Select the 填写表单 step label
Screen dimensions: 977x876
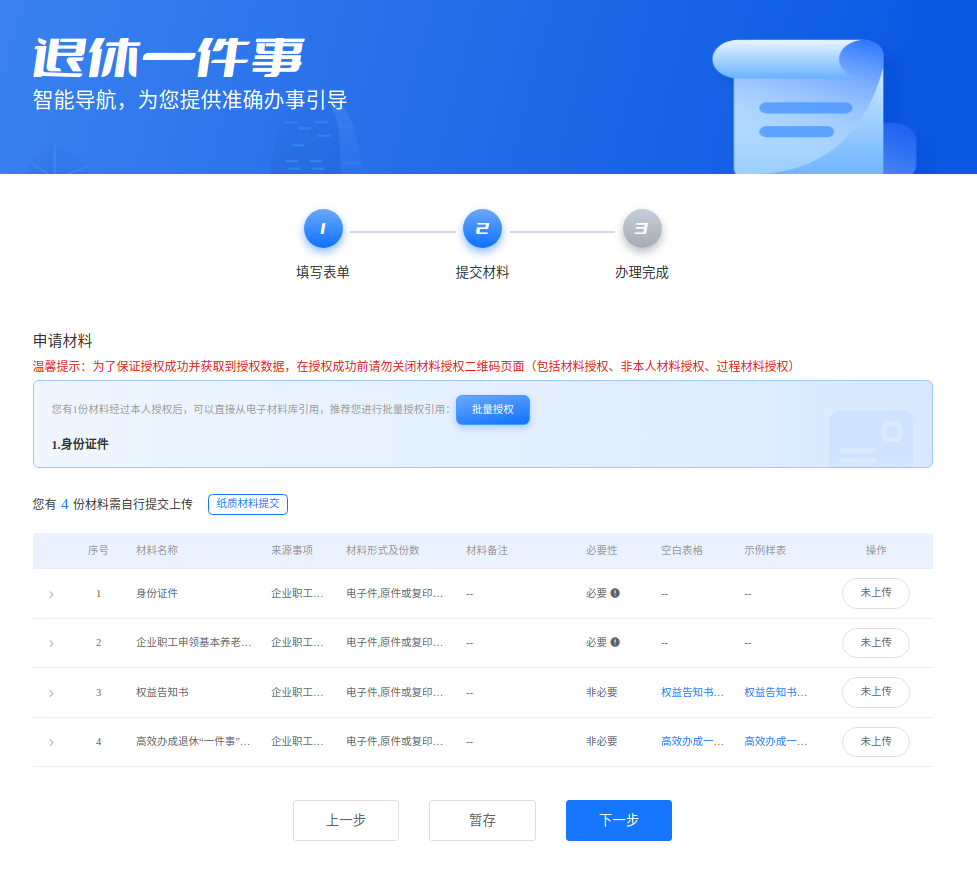tap(322, 269)
